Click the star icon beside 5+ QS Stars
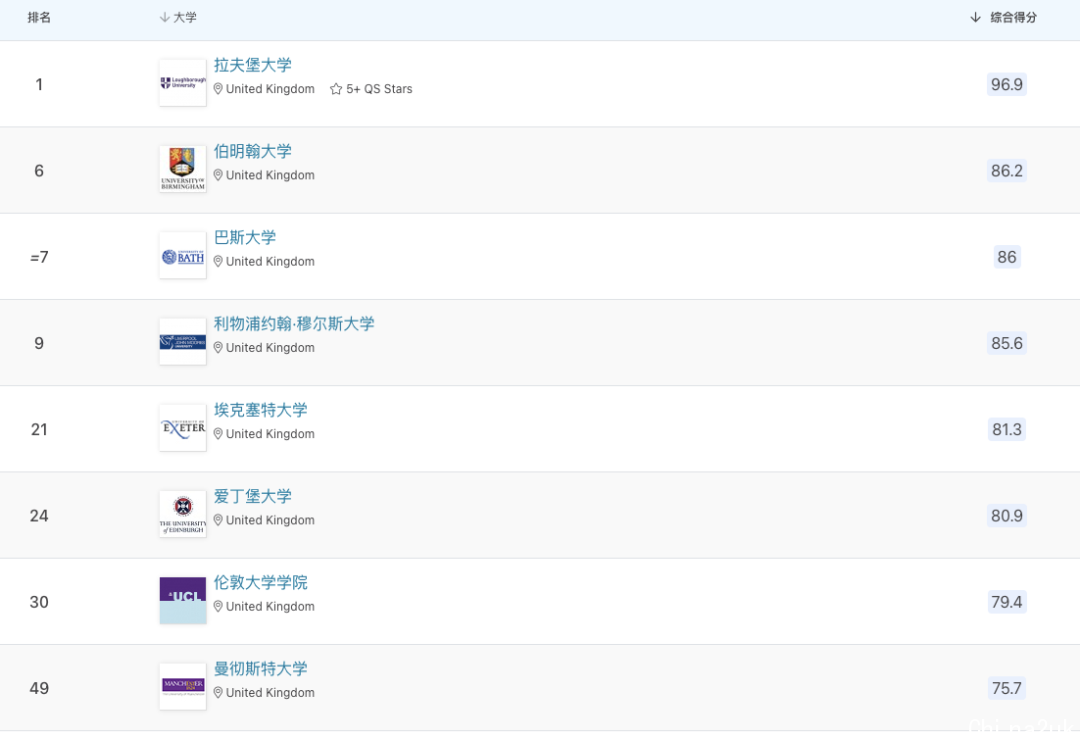The image size is (1080, 741). 336,90
